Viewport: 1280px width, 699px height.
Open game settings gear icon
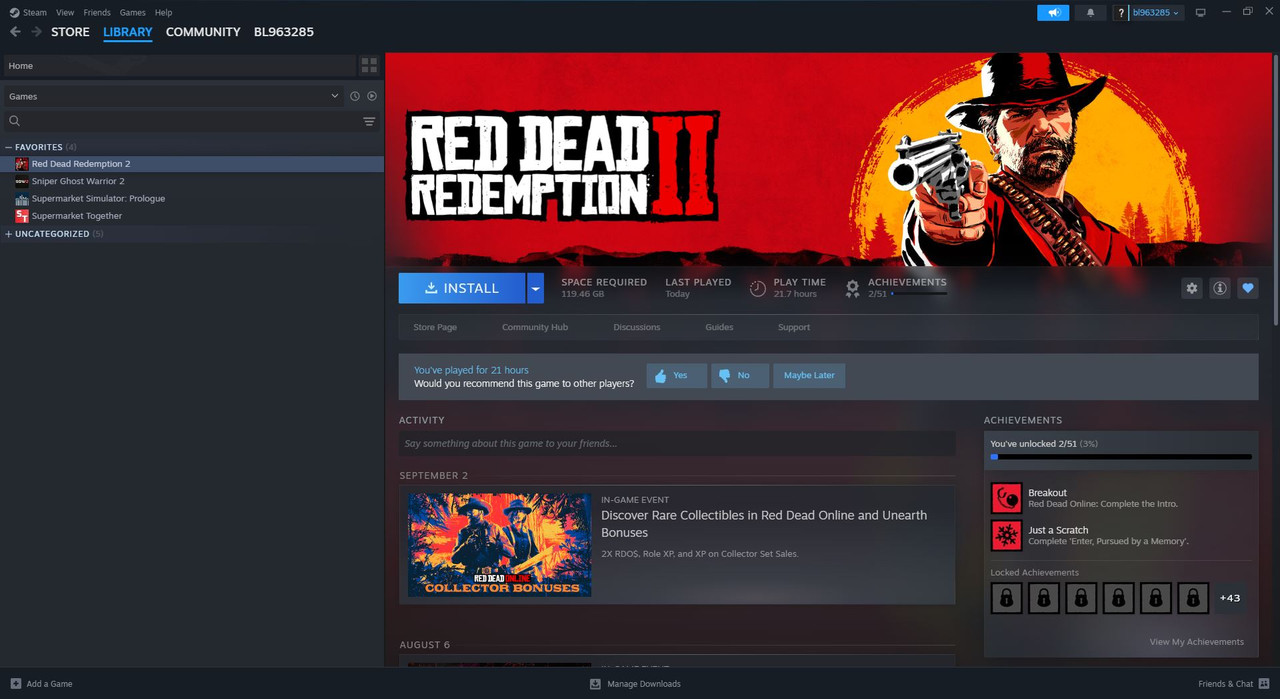[x=1192, y=288]
